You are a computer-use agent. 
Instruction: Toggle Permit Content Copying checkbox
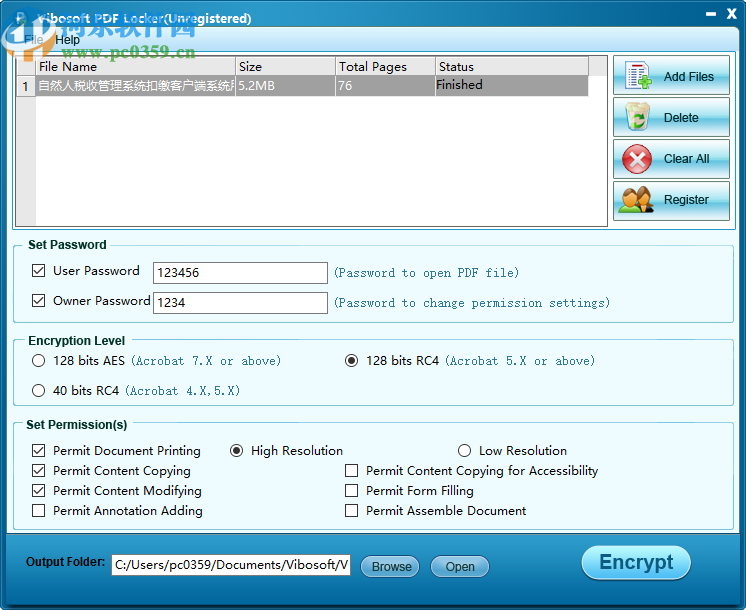click(39, 471)
